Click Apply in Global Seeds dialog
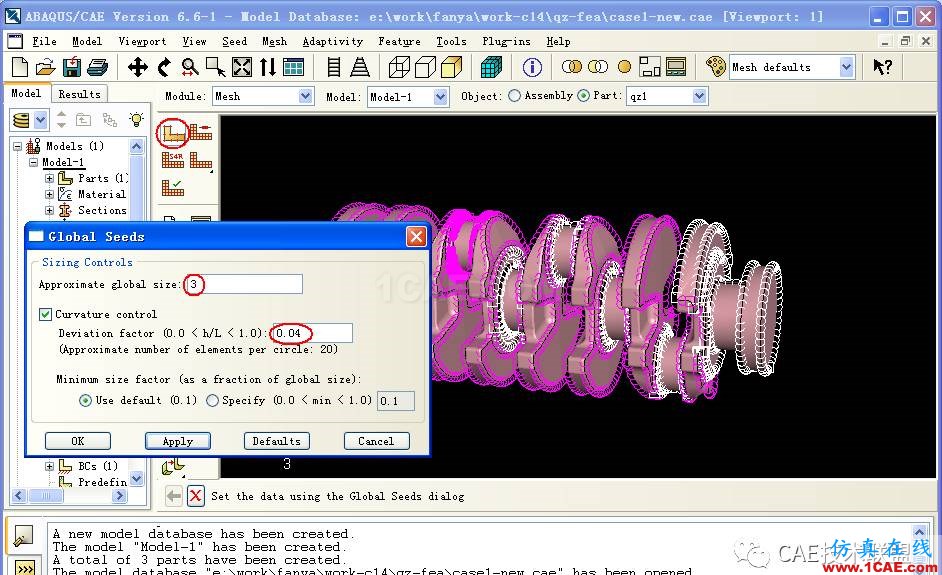942x575 pixels. tap(178, 441)
